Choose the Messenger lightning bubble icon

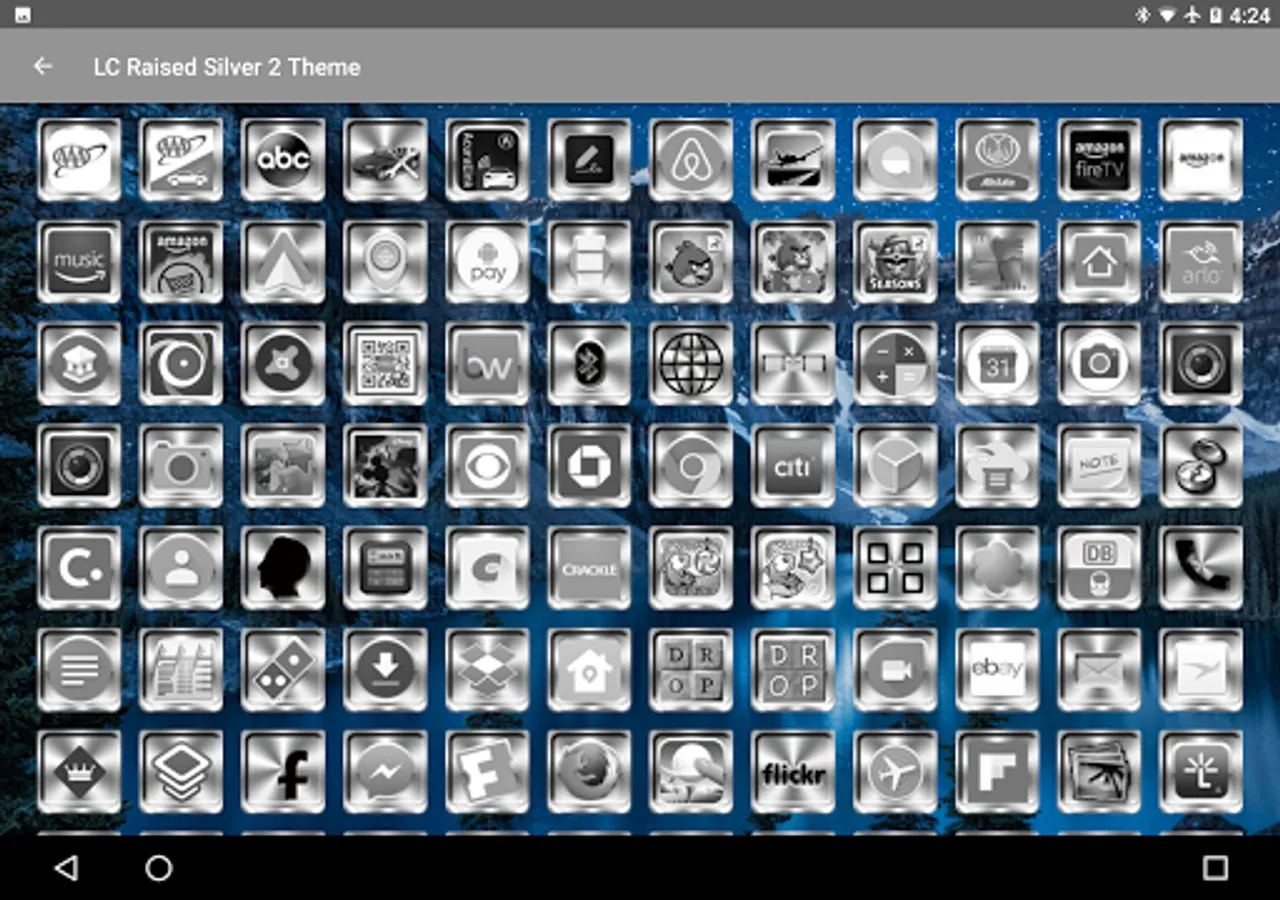point(385,772)
